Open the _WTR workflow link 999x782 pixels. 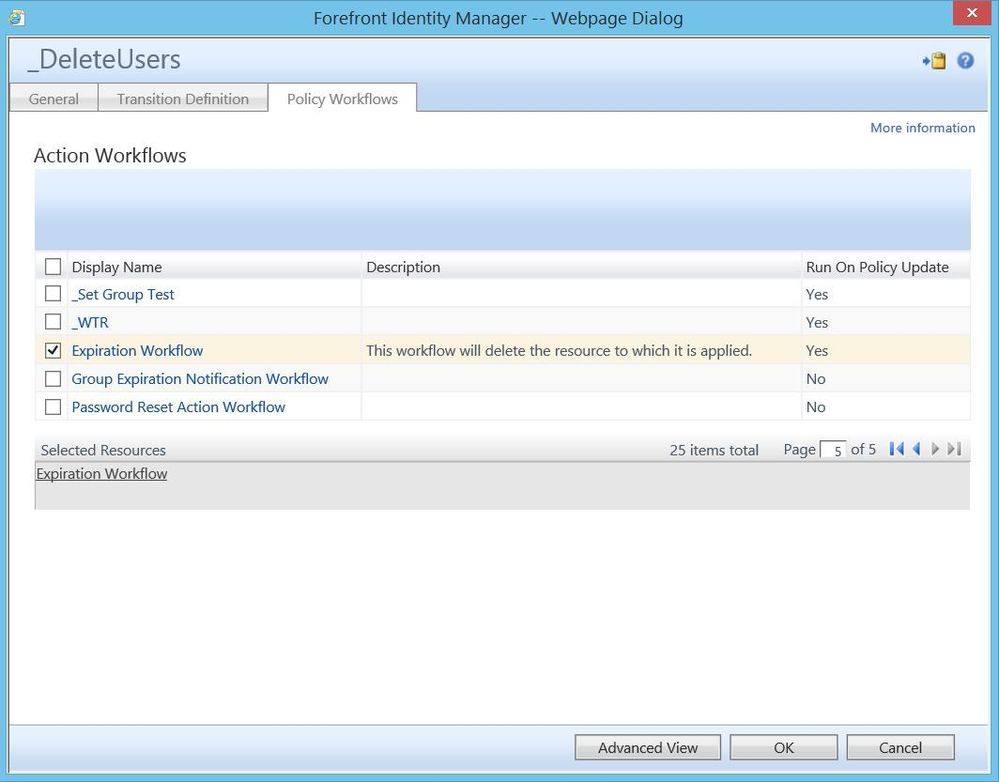[90, 322]
